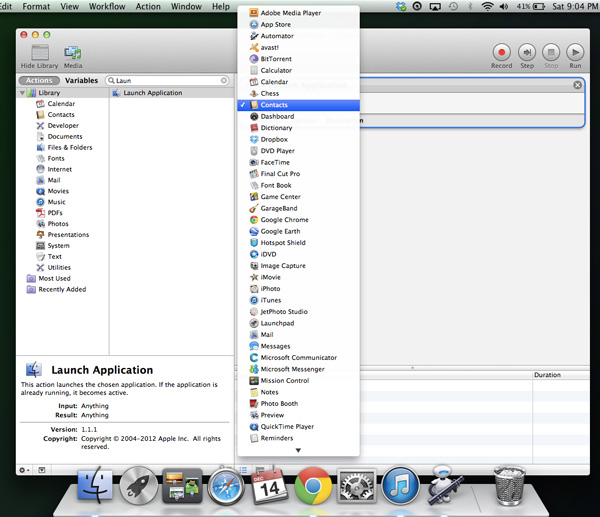
Task: Choose Adobe Media Player from list
Action: [x=298, y=13]
